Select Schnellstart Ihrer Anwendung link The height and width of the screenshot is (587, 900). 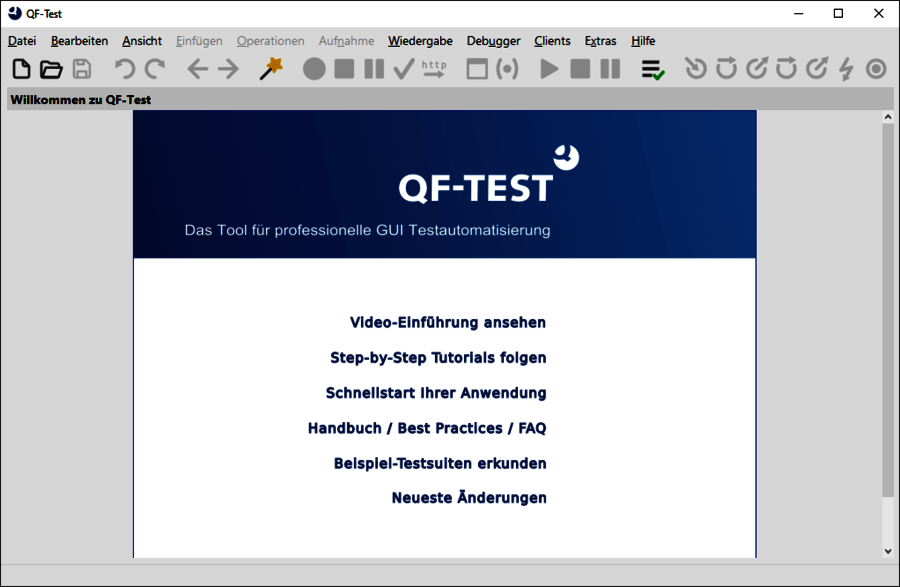(436, 393)
